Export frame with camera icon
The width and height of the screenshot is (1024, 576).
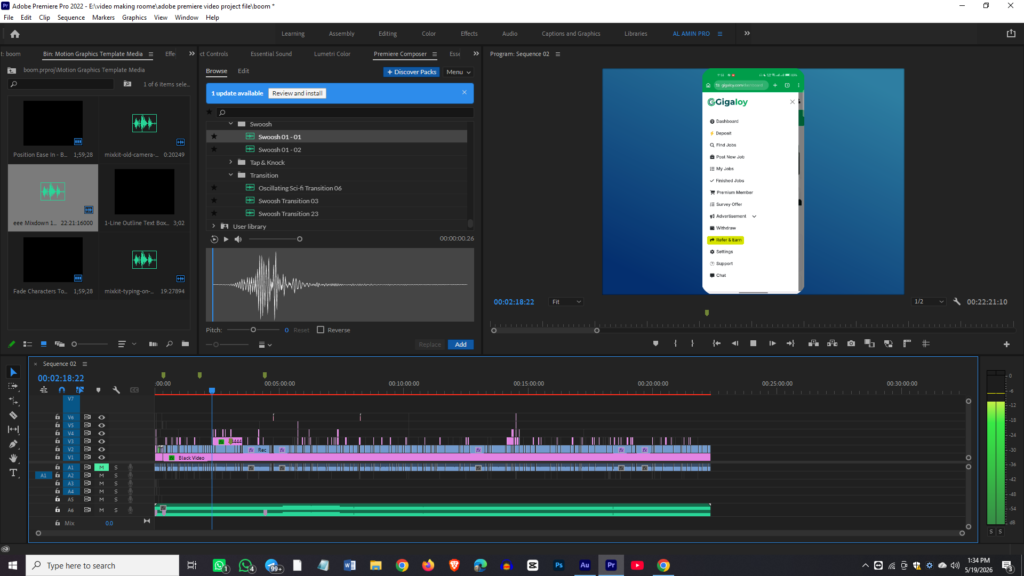point(851,344)
